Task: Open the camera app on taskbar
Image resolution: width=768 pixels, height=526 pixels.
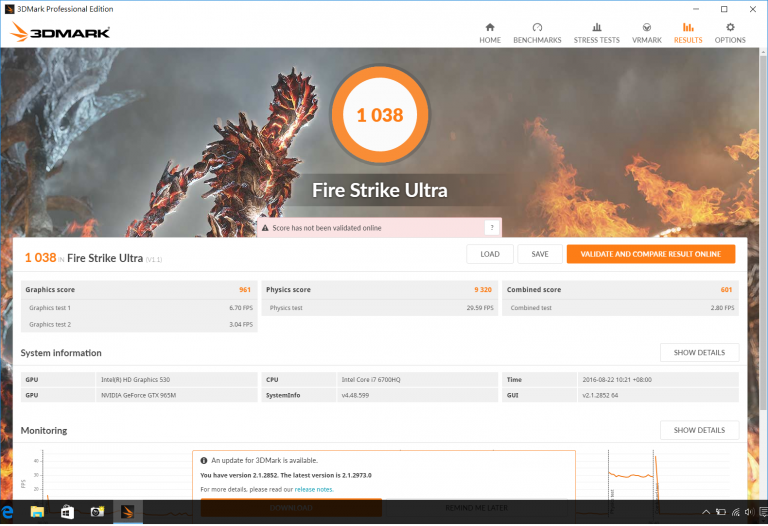Action: point(97,512)
